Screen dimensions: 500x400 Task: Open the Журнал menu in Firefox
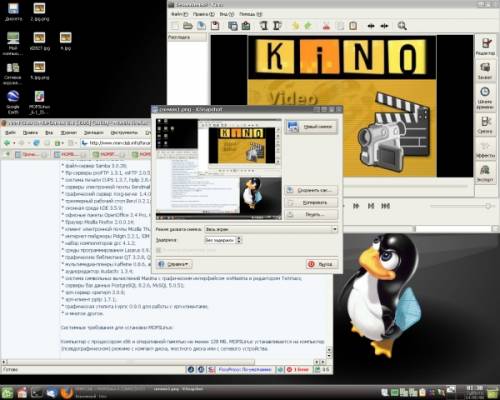pos(68,132)
